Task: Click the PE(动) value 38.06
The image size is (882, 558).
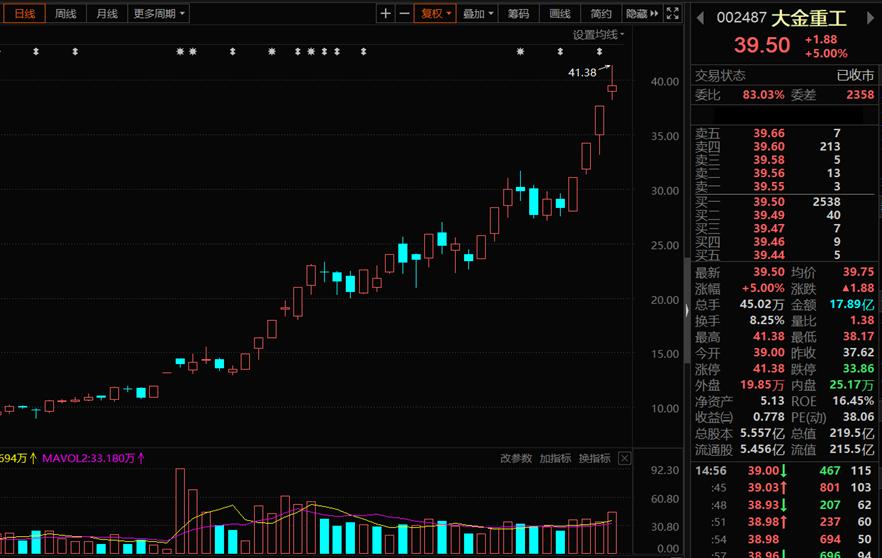Action: tap(858, 417)
